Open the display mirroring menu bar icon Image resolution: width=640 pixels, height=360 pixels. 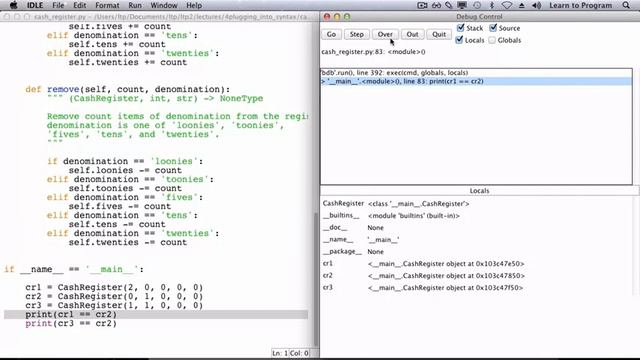462,5
